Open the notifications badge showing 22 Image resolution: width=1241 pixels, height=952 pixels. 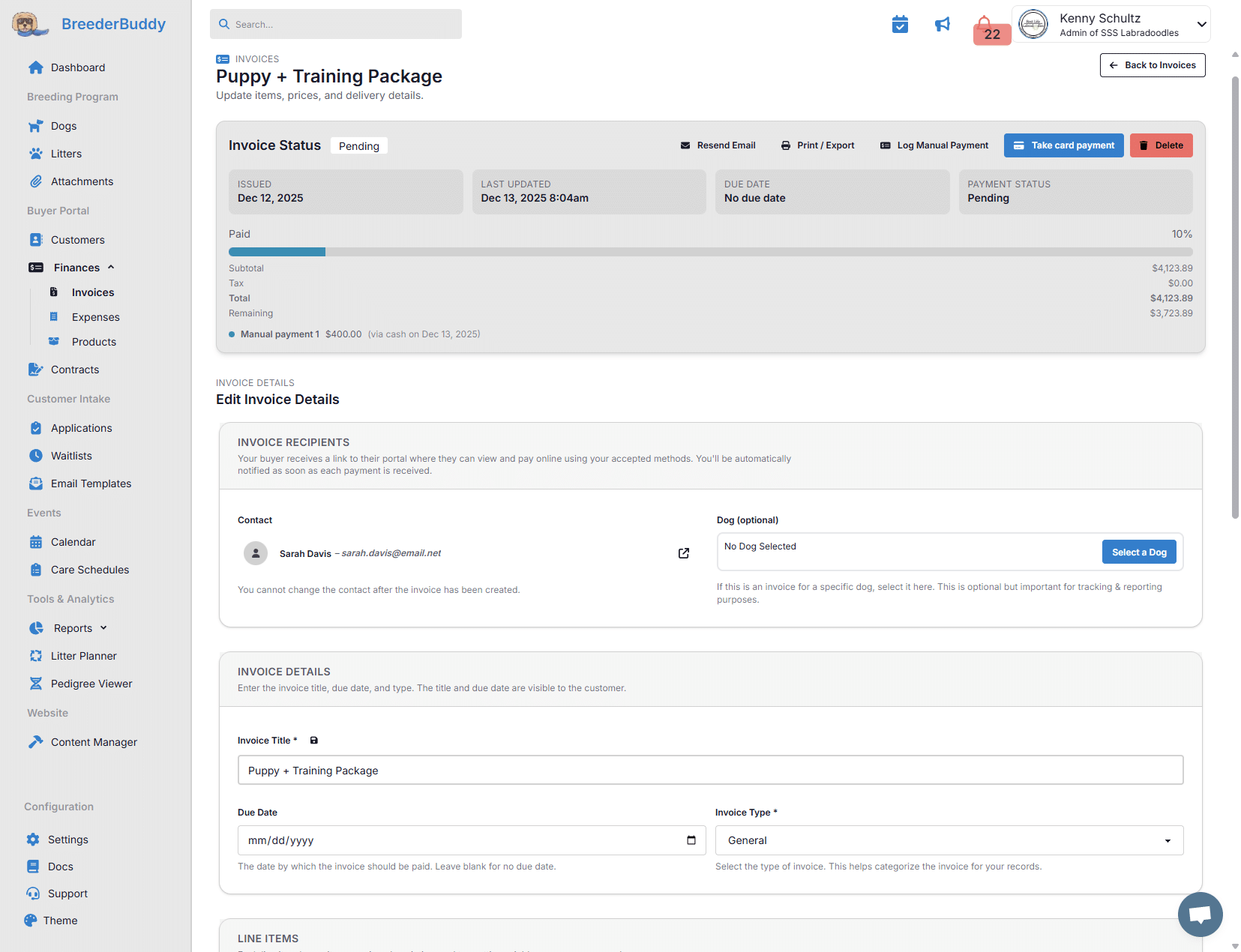click(991, 31)
